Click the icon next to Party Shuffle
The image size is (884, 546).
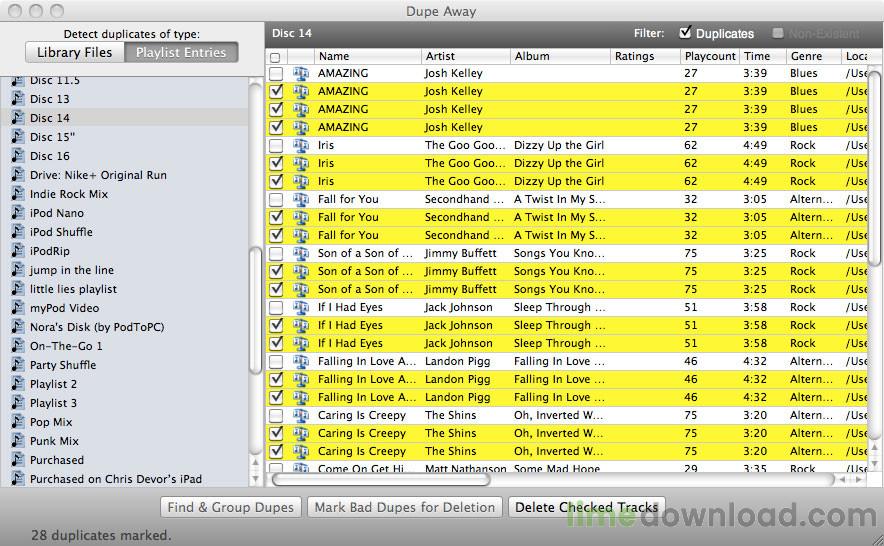point(16,365)
